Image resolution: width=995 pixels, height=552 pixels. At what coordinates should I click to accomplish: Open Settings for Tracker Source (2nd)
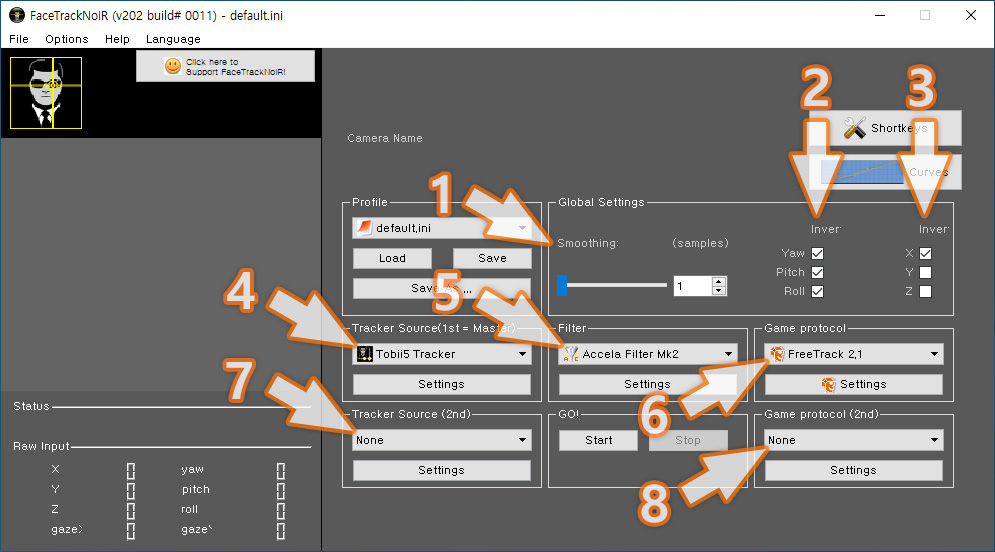coord(442,470)
